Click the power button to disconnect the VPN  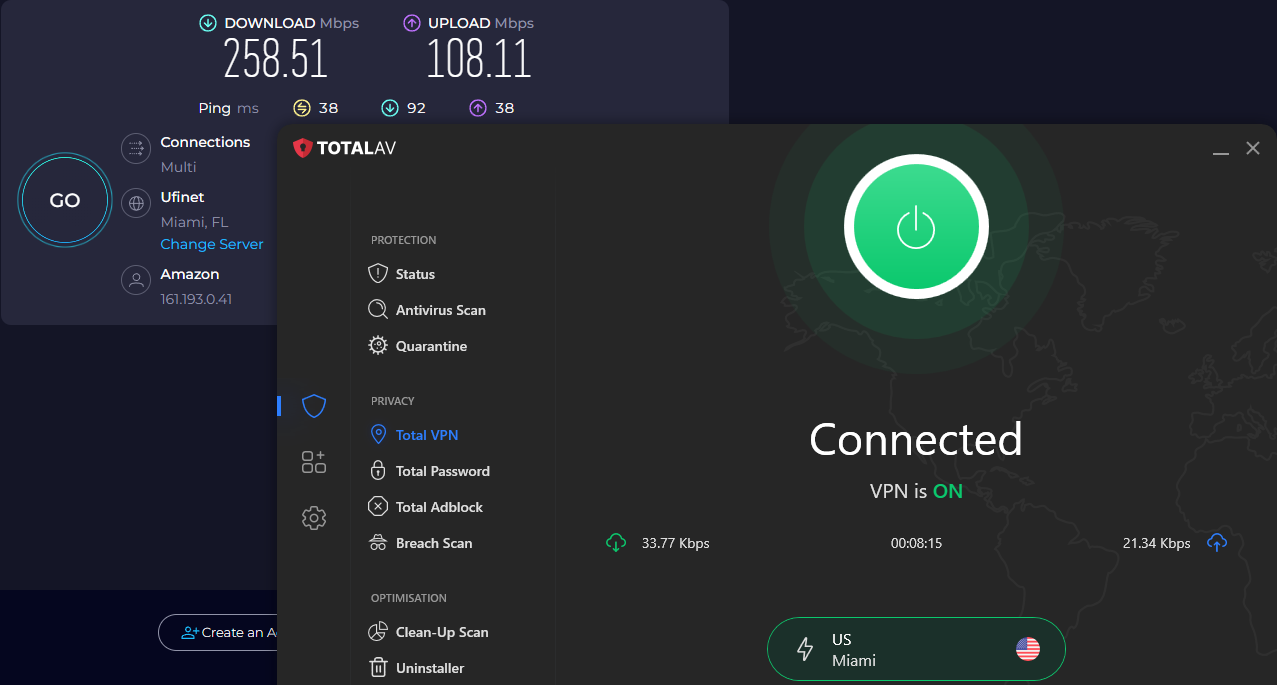click(915, 226)
